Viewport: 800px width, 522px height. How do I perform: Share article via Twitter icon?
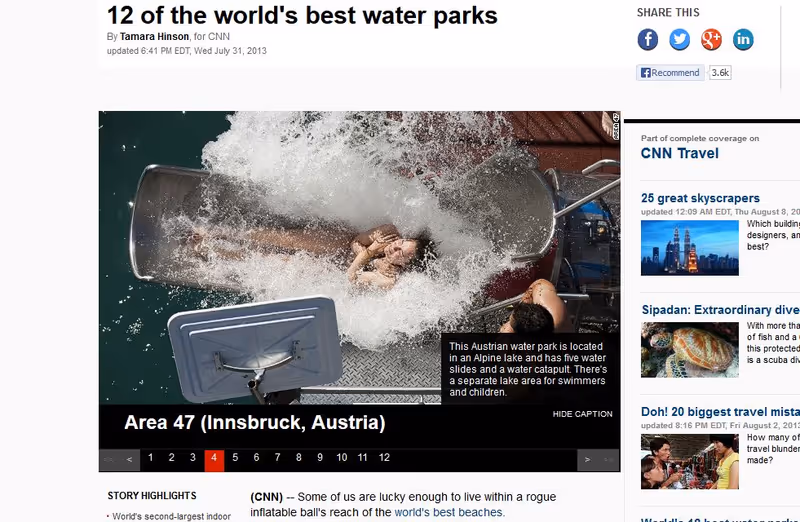pos(679,39)
